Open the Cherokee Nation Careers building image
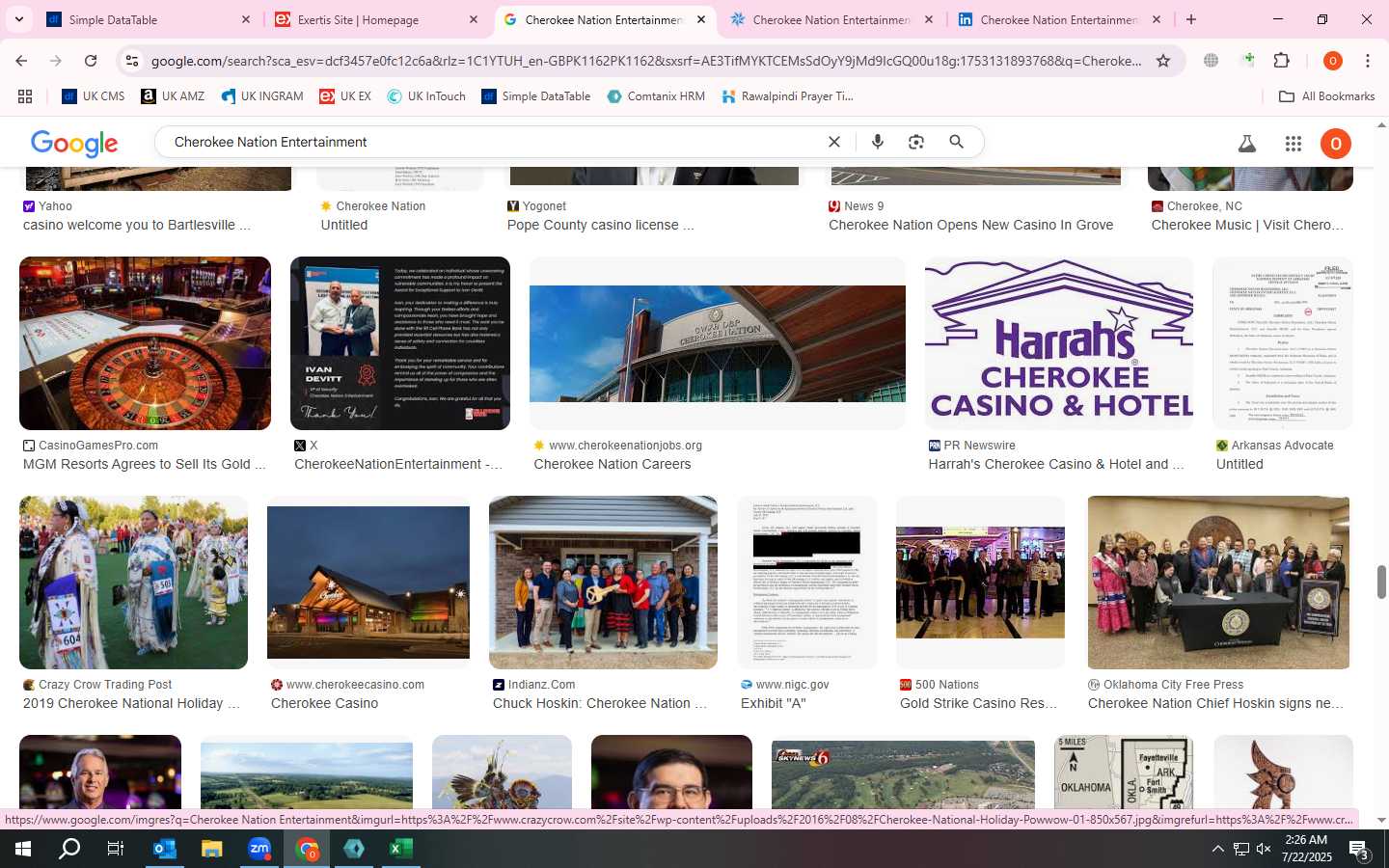Viewport: 1389px width, 868px height. 718,343
